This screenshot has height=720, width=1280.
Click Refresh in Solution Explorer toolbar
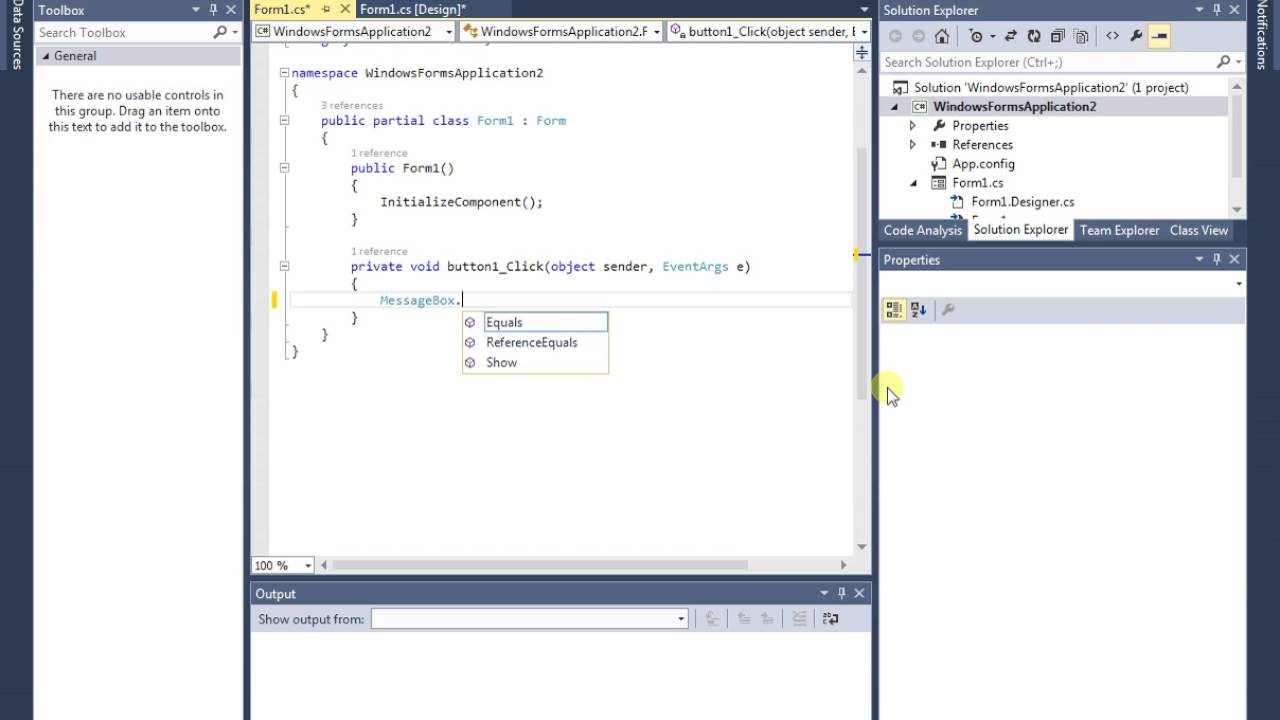pos(1033,36)
